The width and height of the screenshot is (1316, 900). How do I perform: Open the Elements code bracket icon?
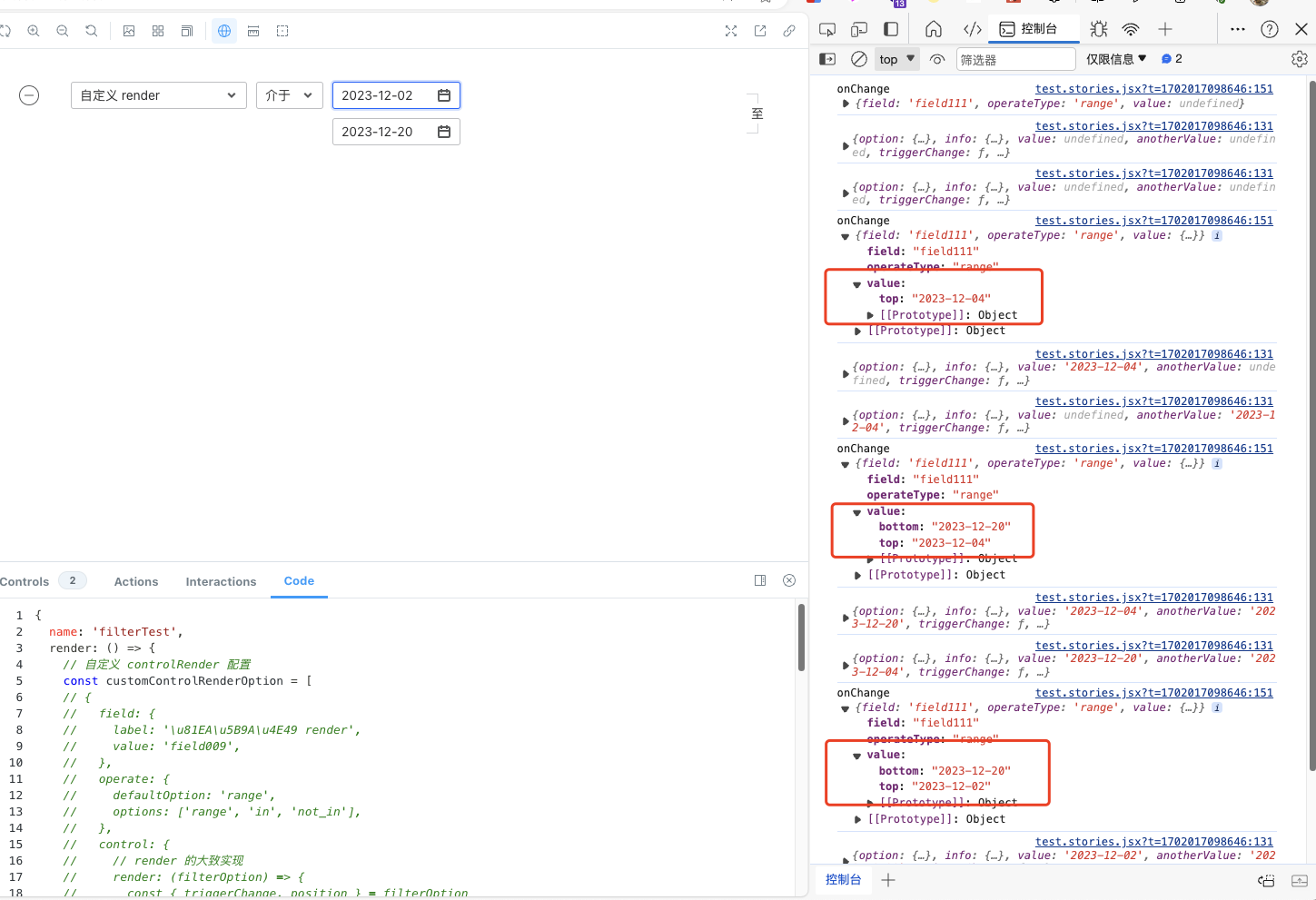[973, 29]
